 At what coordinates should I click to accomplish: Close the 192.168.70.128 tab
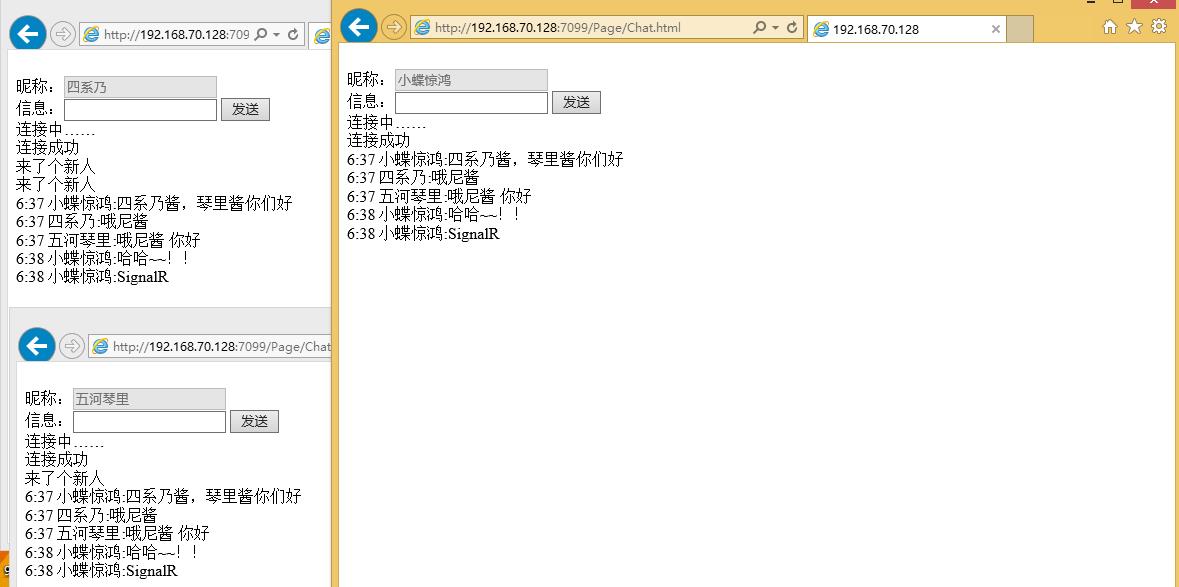(996, 29)
